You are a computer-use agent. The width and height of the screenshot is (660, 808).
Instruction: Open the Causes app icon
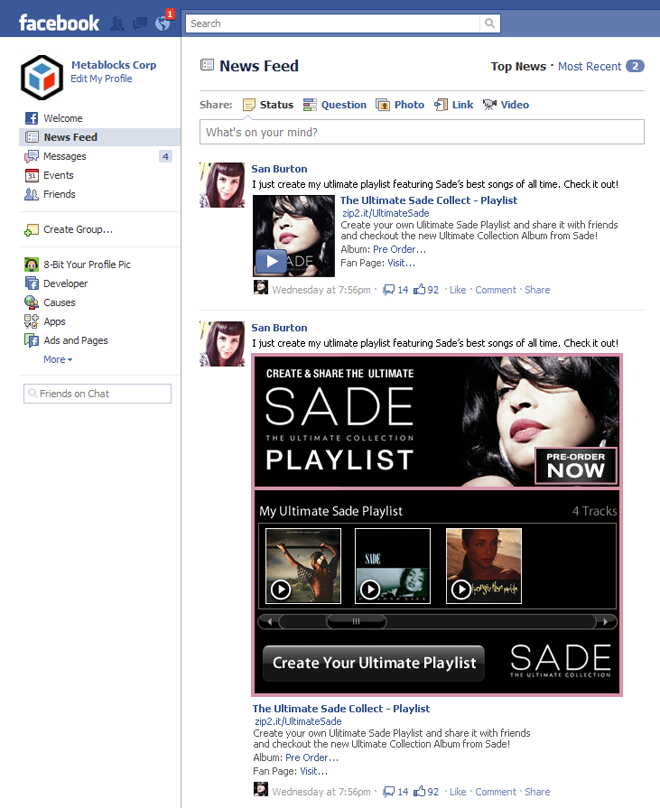pos(31,302)
